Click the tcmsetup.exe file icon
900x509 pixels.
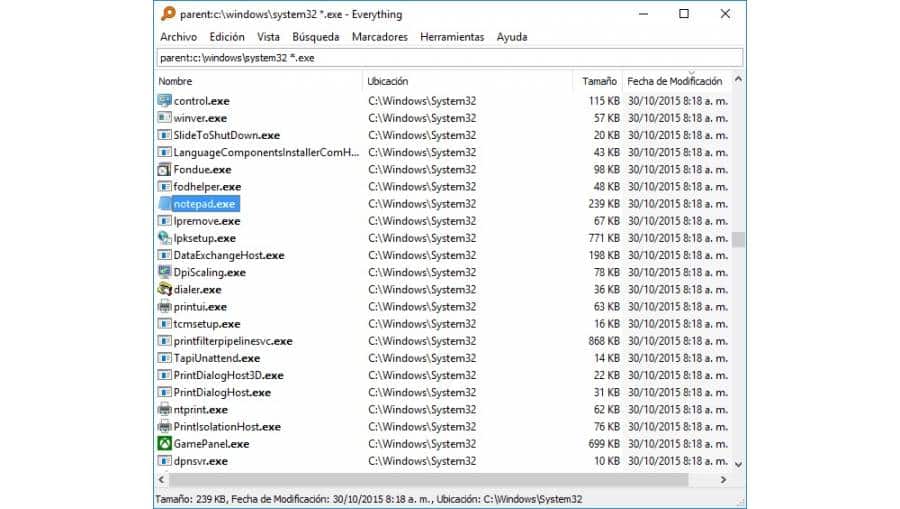click(164, 324)
